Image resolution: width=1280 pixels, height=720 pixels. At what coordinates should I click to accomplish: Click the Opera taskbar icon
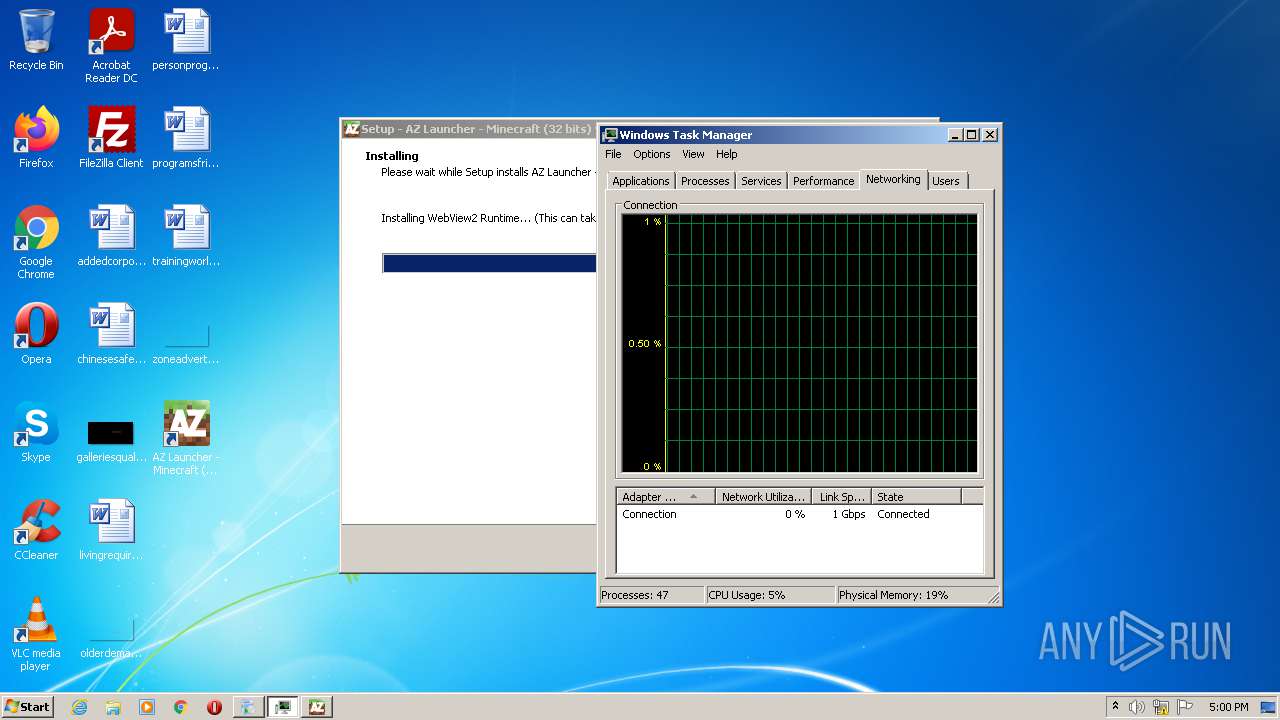[x=214, y=707]
